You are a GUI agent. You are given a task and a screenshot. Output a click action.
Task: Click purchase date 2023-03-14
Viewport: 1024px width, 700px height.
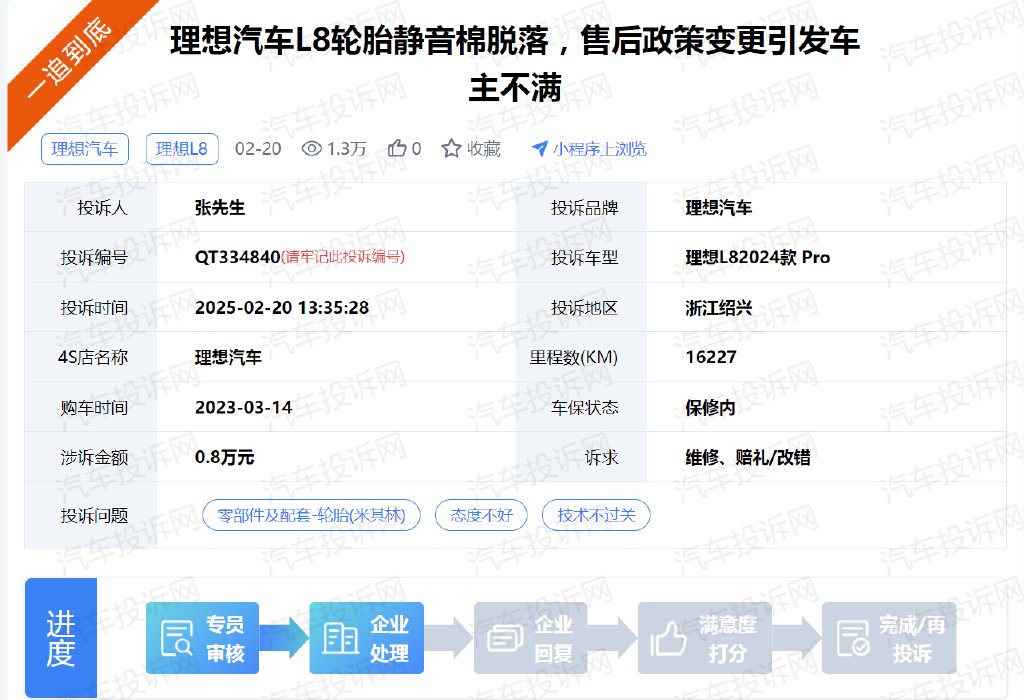244,407
